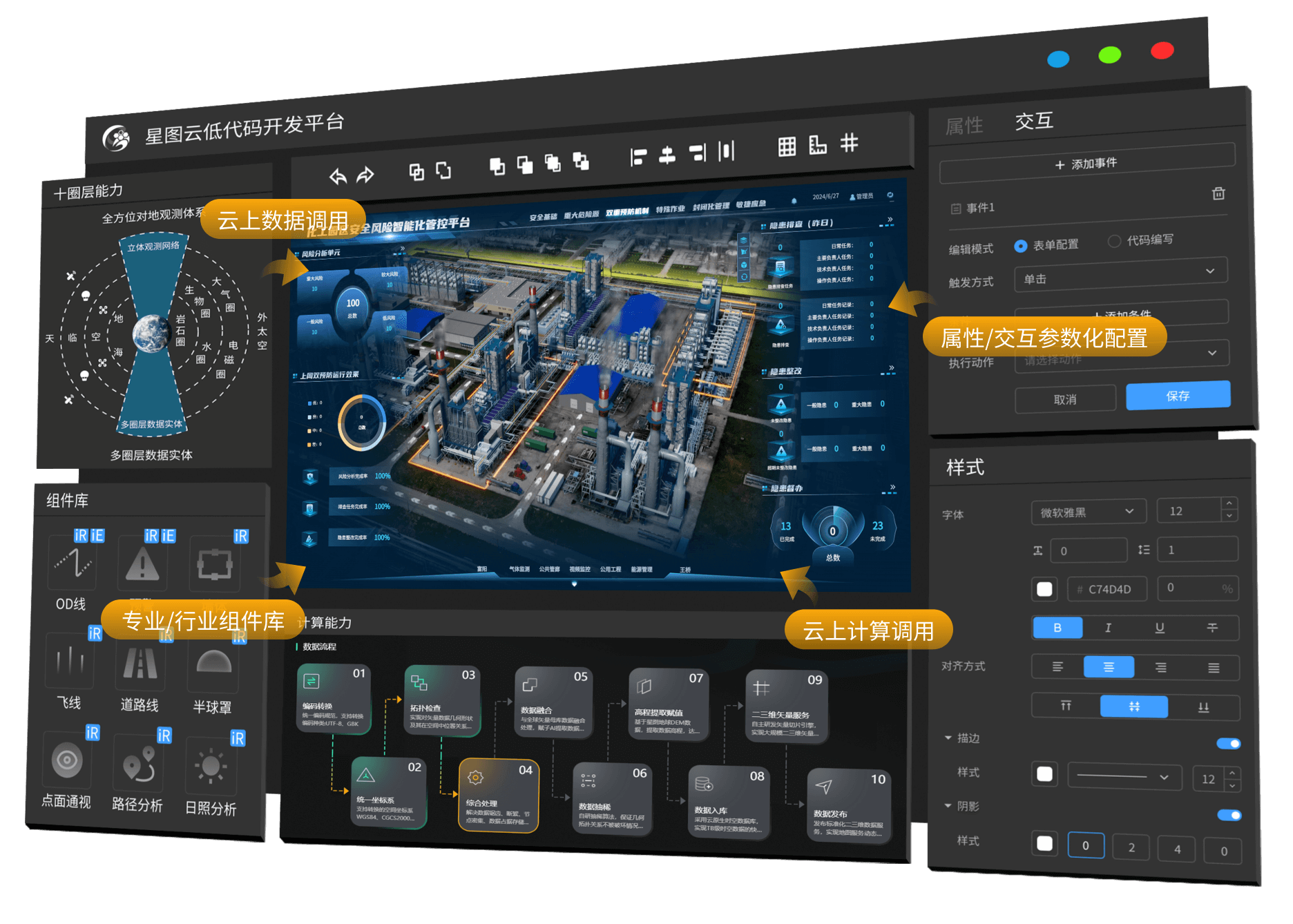The width and height of the screenshot is (1293, 924).
Task: Apply strikethrough text style
Action: [1212, 628]
